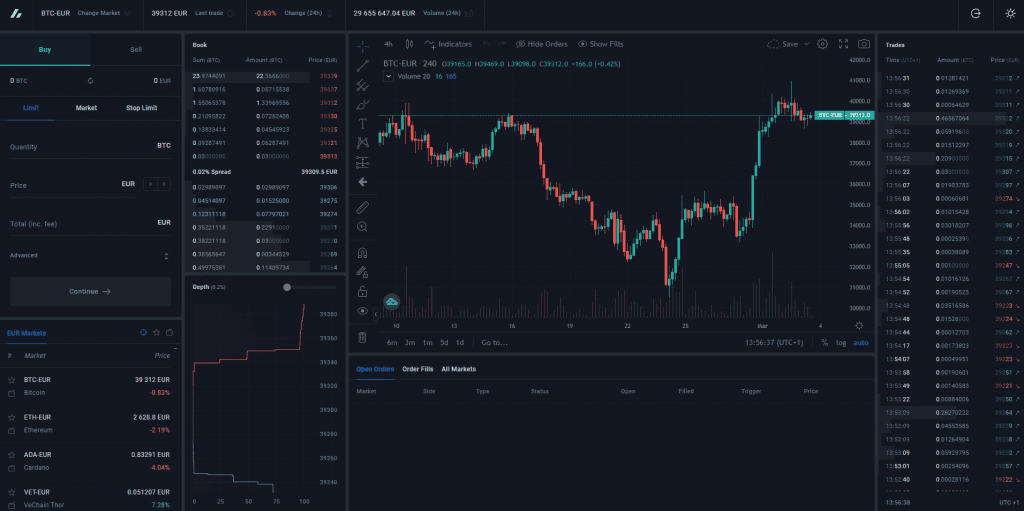The height and width of the screenshot is (511, 1024).
Task: Delete drawings with the trash icon
Action: point(362,337)
